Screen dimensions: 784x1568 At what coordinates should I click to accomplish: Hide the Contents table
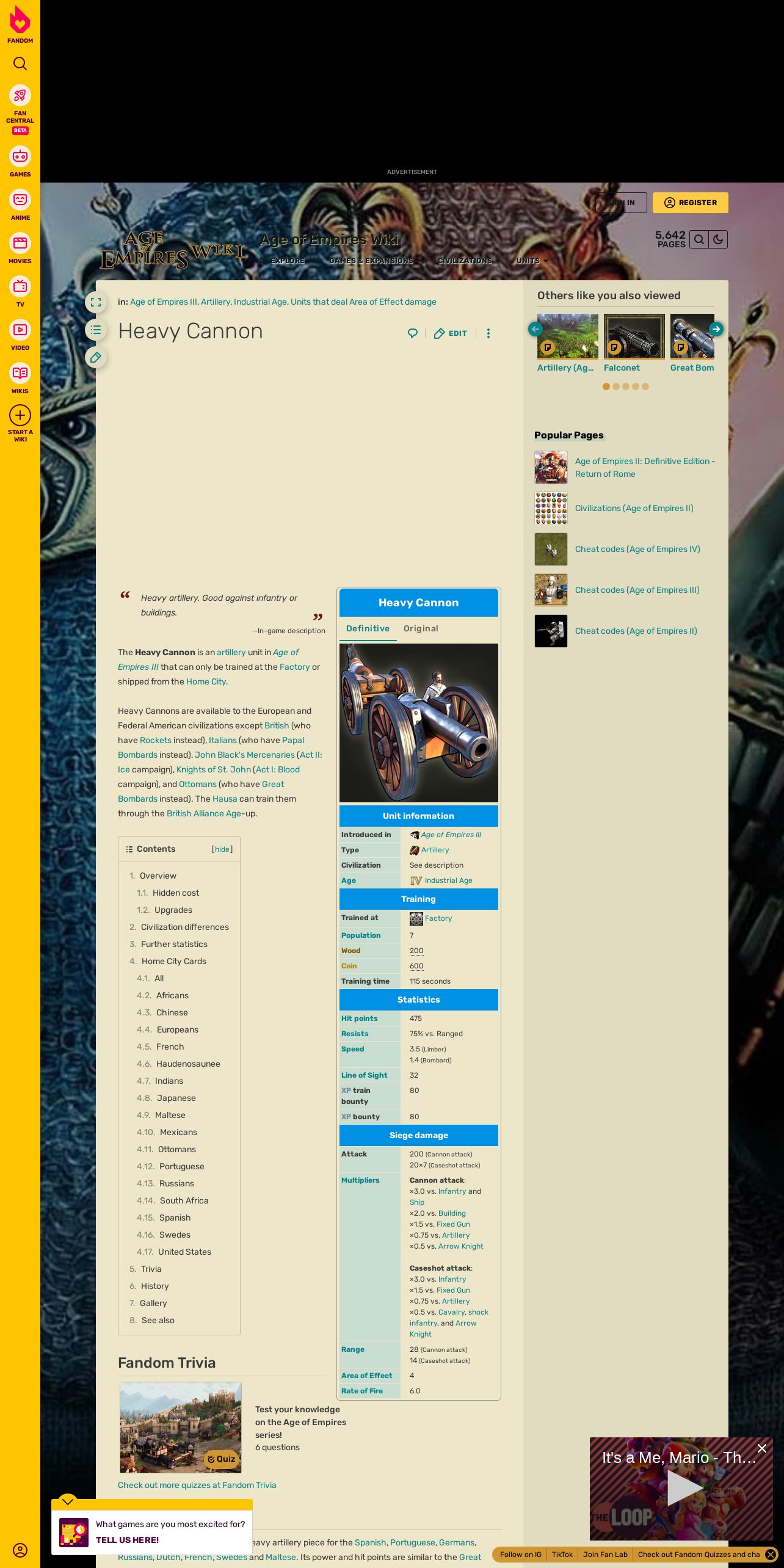222,849
